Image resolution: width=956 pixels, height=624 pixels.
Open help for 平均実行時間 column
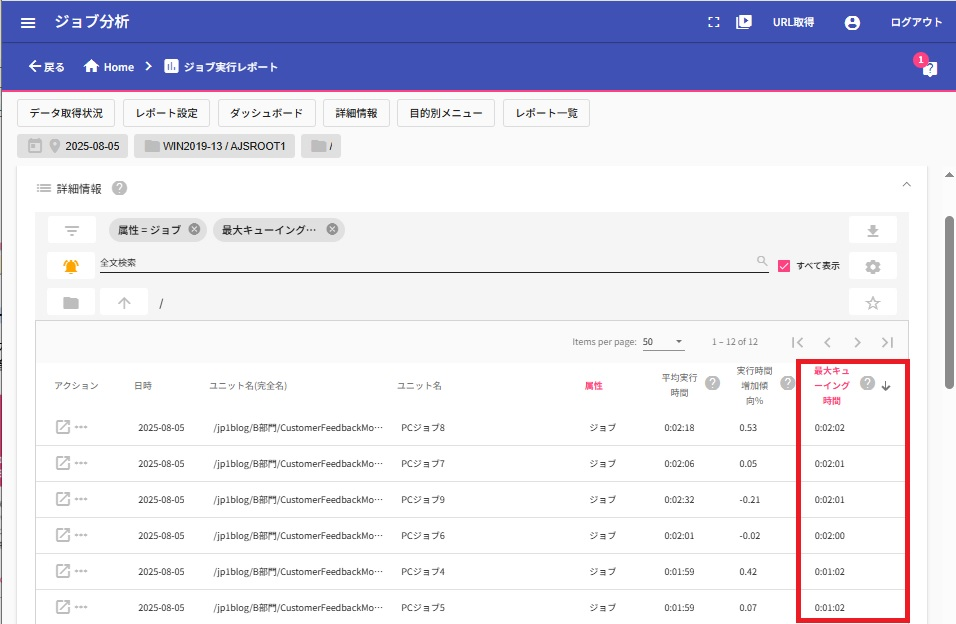[712, 383]
